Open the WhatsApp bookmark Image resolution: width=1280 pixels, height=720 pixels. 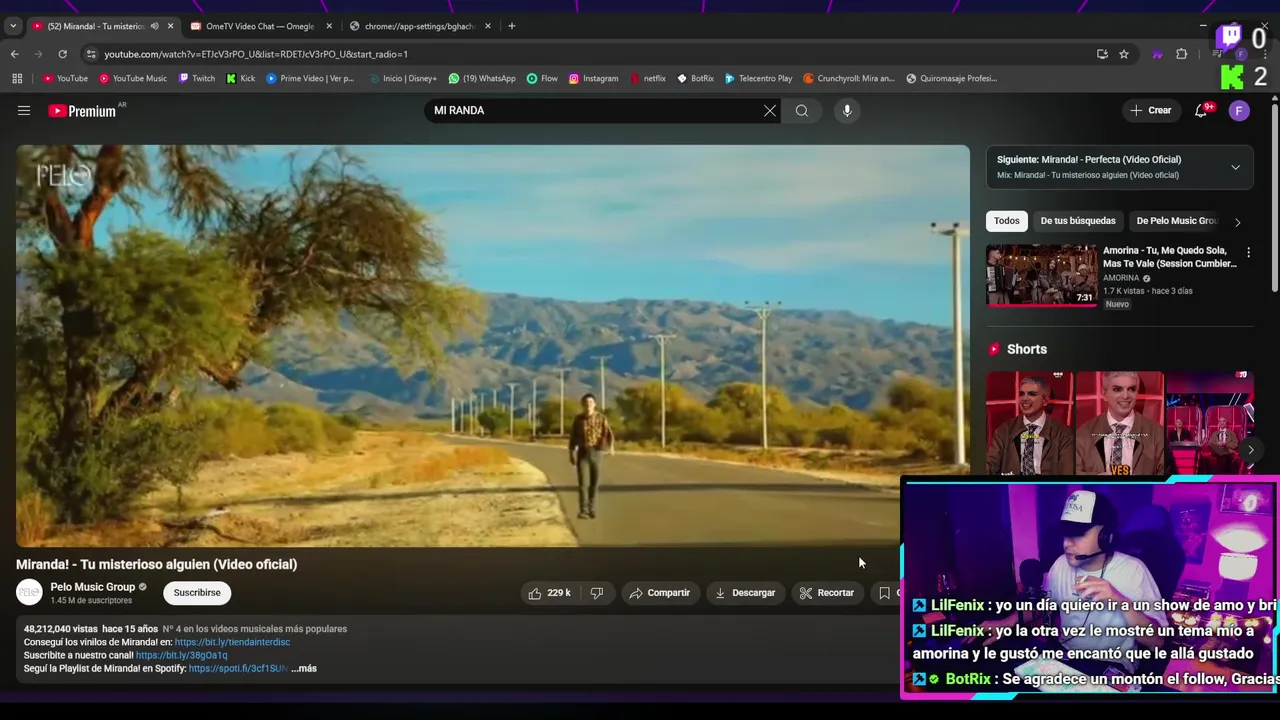pyautogui.click(x=482, y=78)
